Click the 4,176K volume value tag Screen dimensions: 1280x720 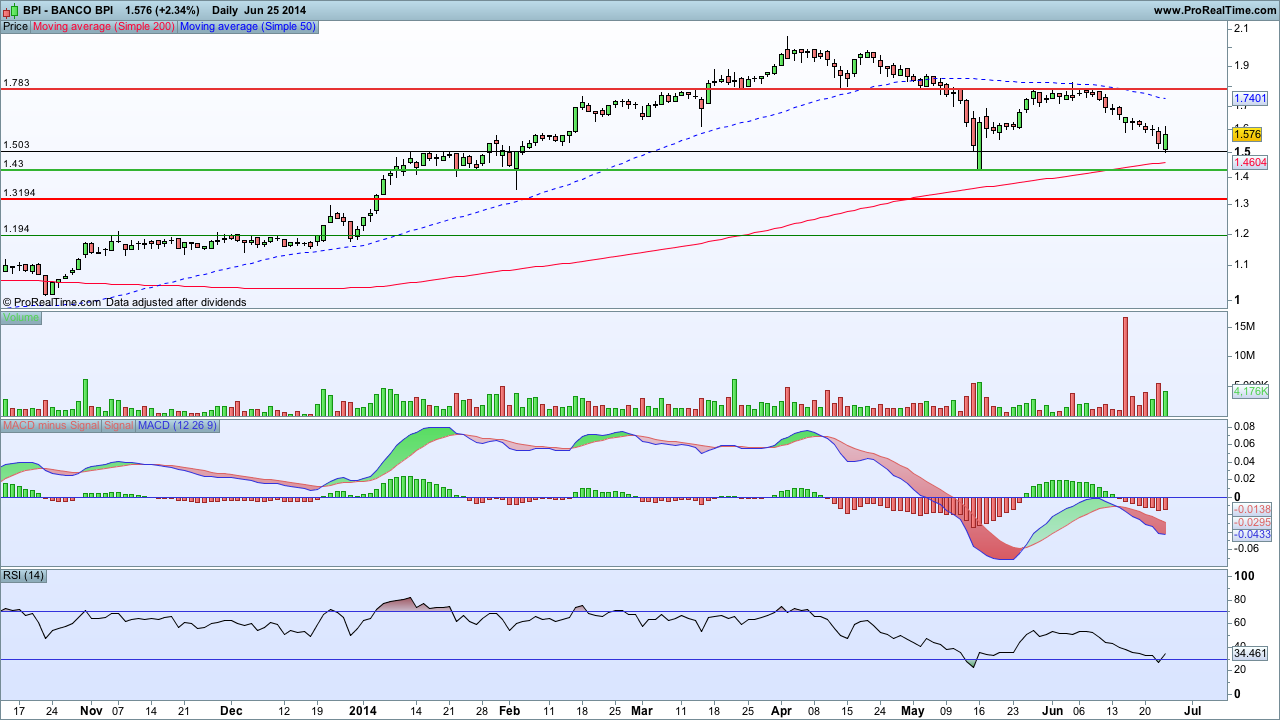1251,393
